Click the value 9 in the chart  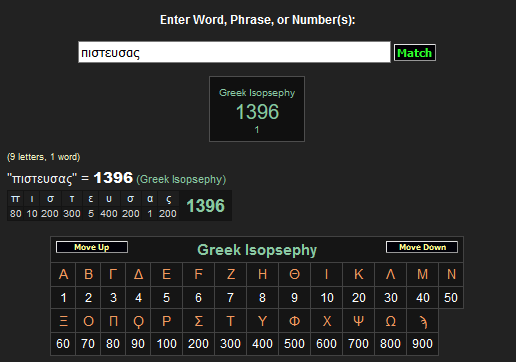[294, 297]
